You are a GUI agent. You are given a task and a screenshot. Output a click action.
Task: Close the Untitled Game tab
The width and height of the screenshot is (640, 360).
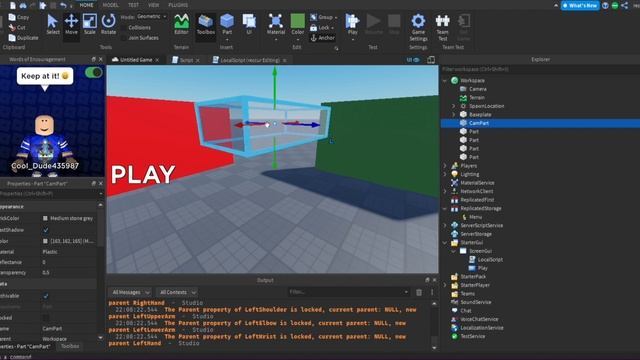157,60
